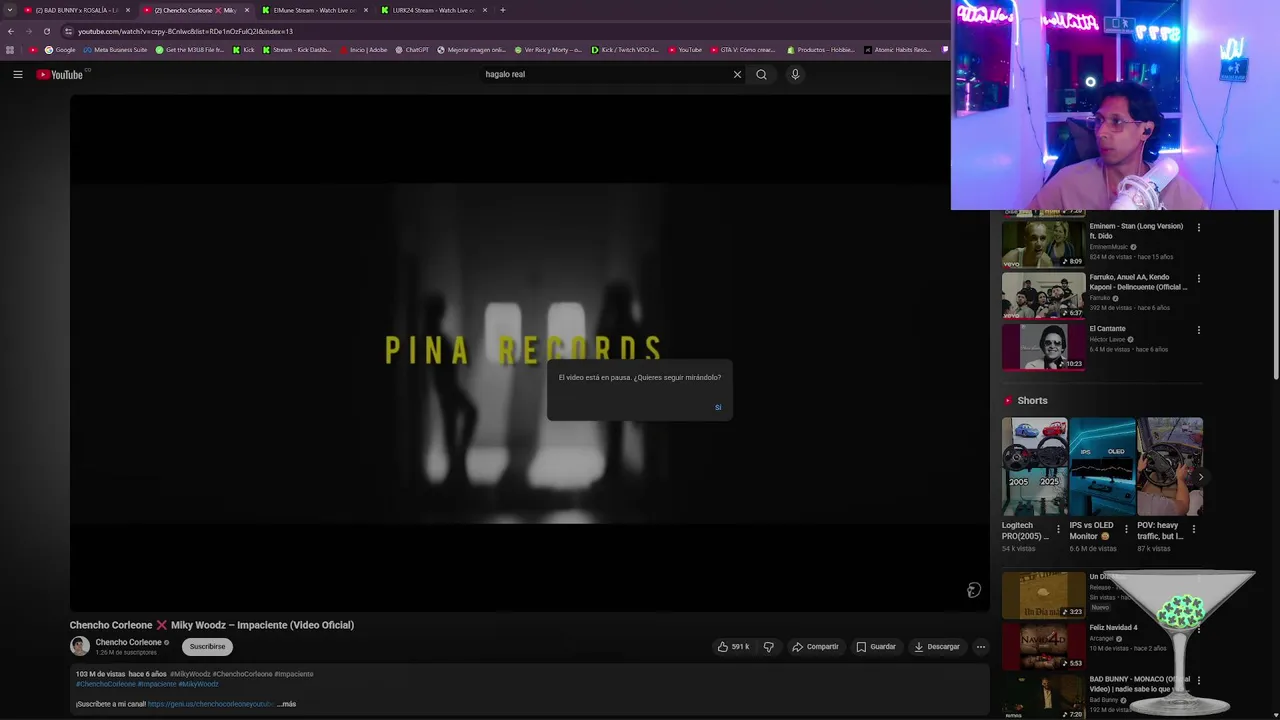
Task: Subscribe with the Suscribirse button
Action: 208,647
